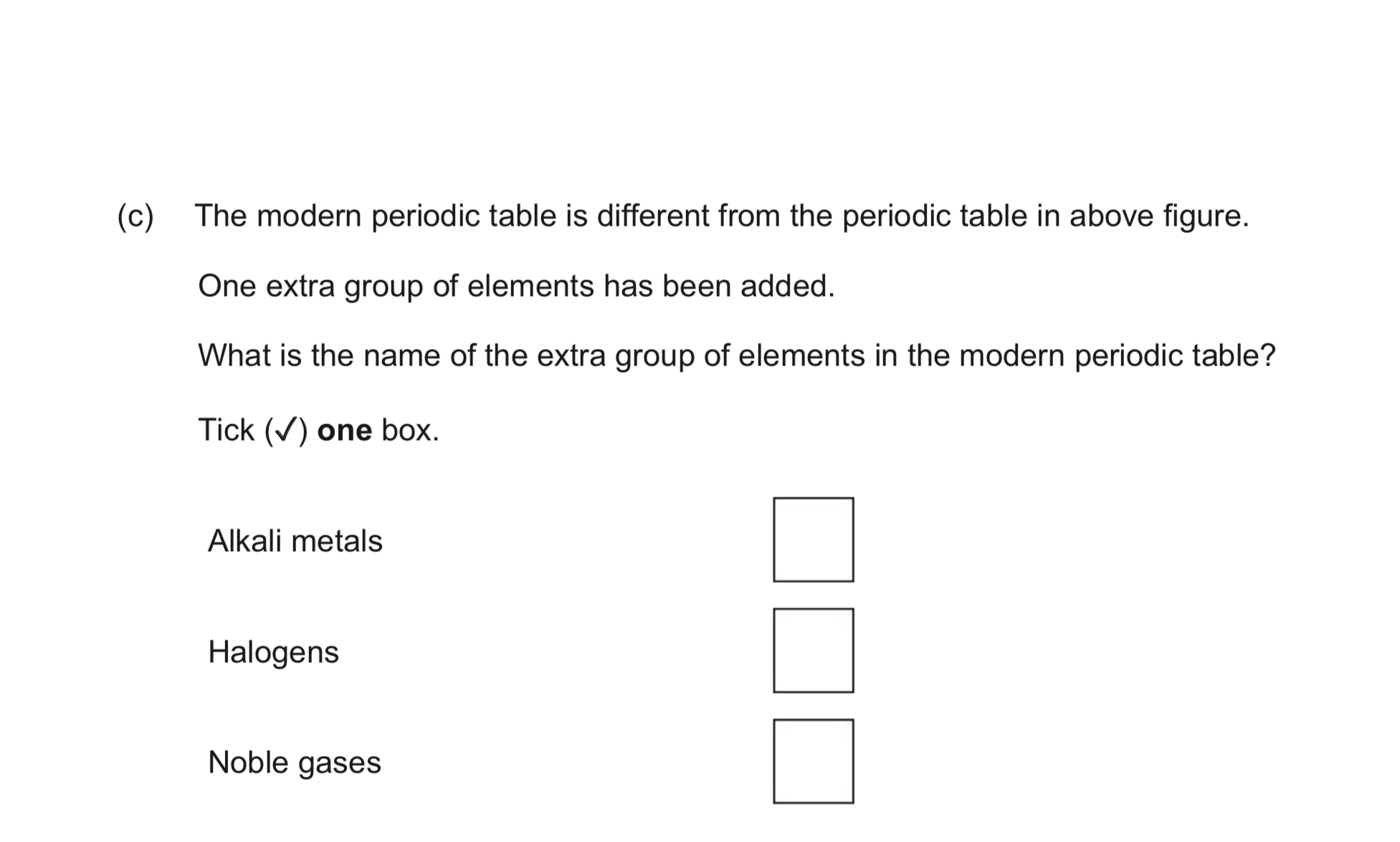Screen dimensions: 1400x842
Task: Tick the Halogens checkbox
Action: (813, 651)
